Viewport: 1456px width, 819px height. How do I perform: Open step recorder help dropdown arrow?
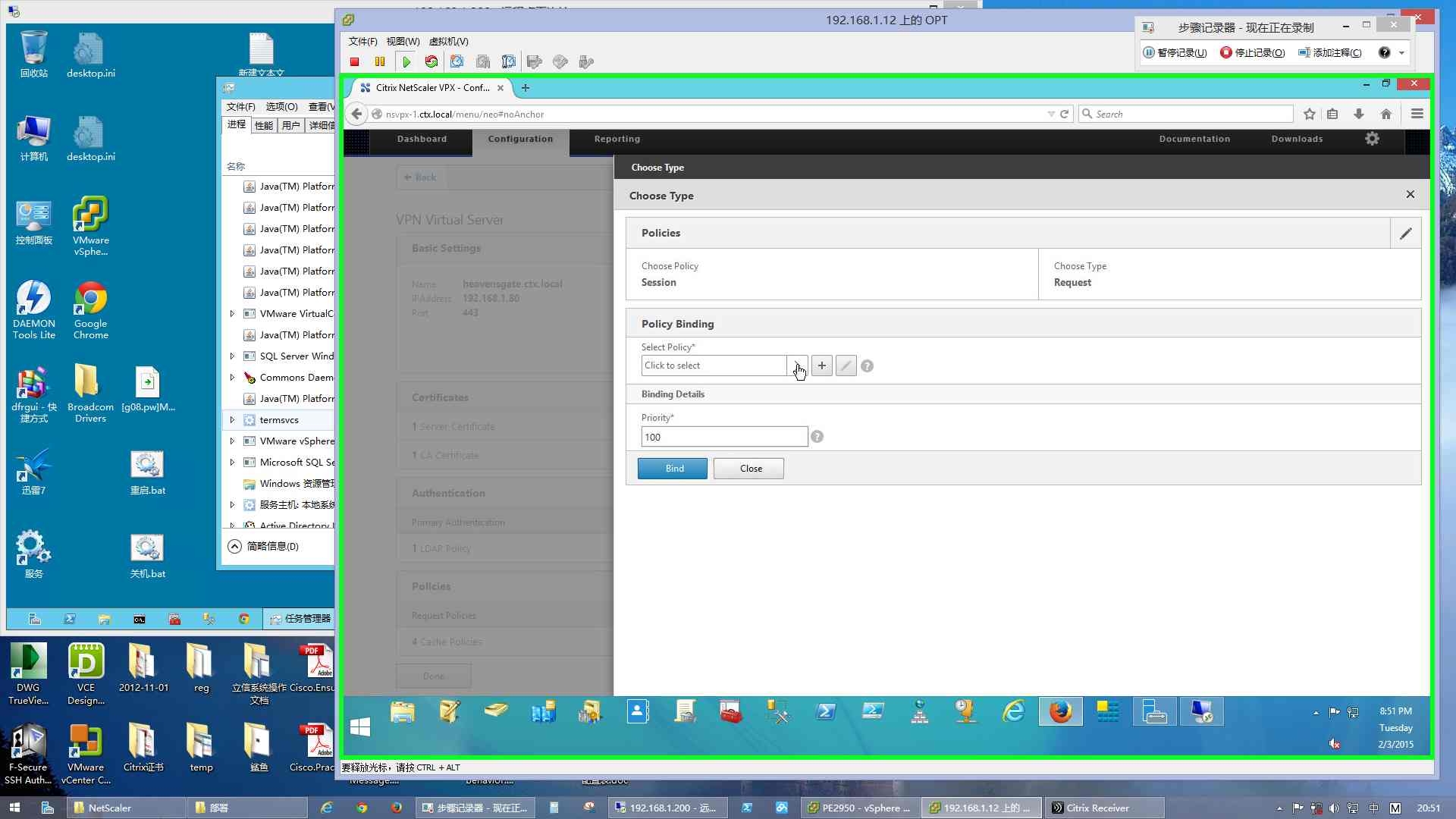tap(1401, 53)
